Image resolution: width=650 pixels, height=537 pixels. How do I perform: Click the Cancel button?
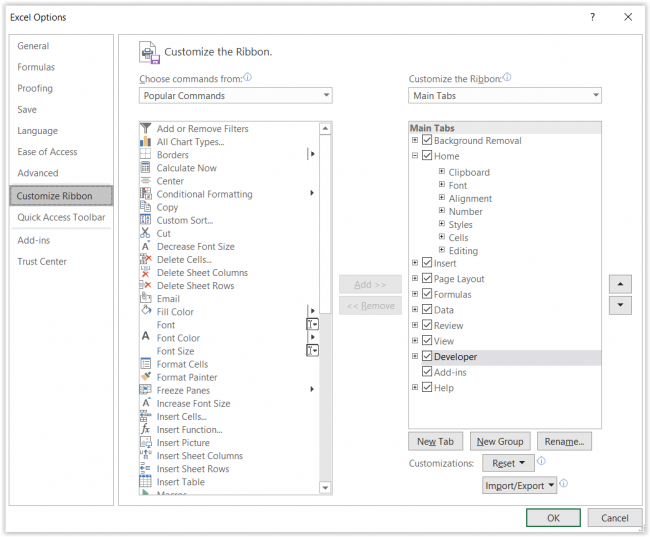pos(615,518)
